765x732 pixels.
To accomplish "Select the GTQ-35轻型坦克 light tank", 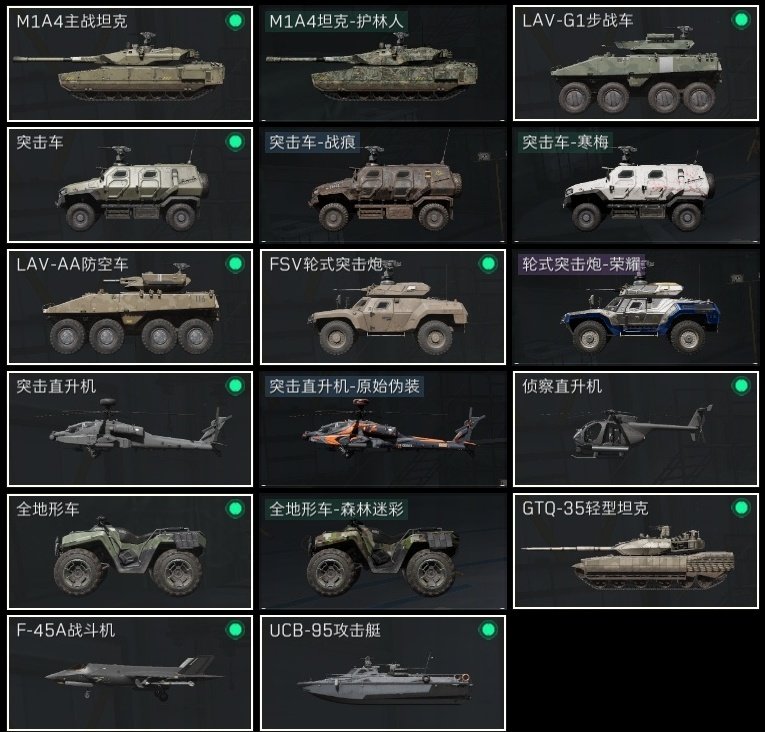I will pyautogui.click(x=636, y=551).
